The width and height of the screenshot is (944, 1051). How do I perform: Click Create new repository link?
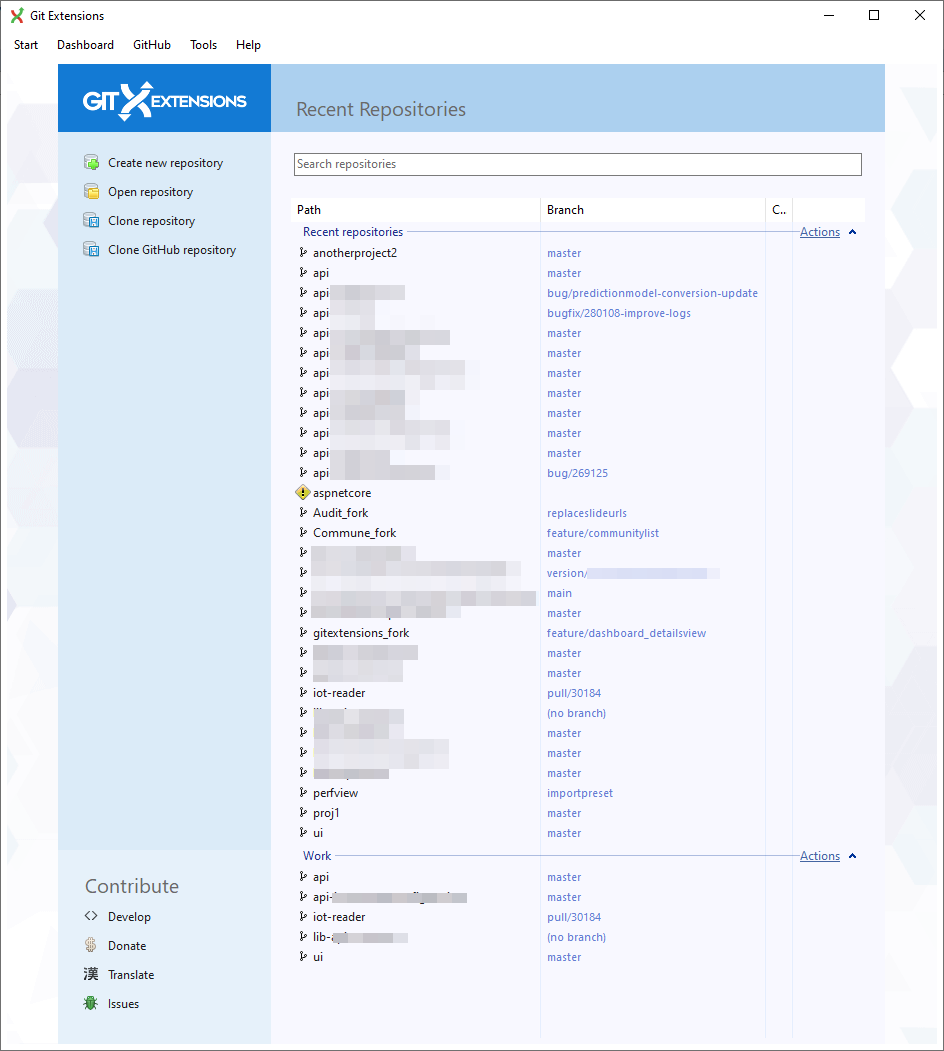166,163
